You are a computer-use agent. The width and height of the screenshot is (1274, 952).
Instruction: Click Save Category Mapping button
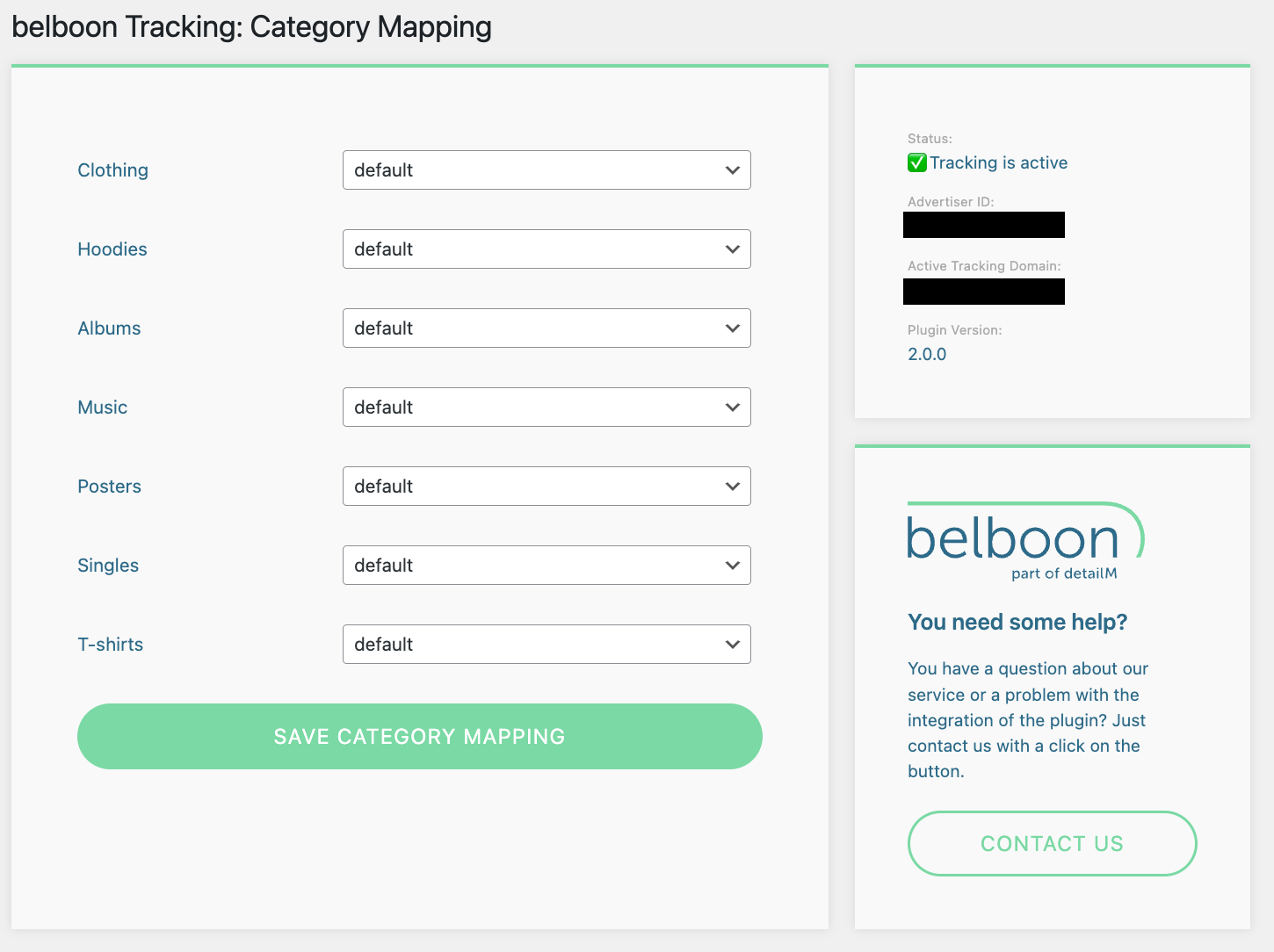420,736
